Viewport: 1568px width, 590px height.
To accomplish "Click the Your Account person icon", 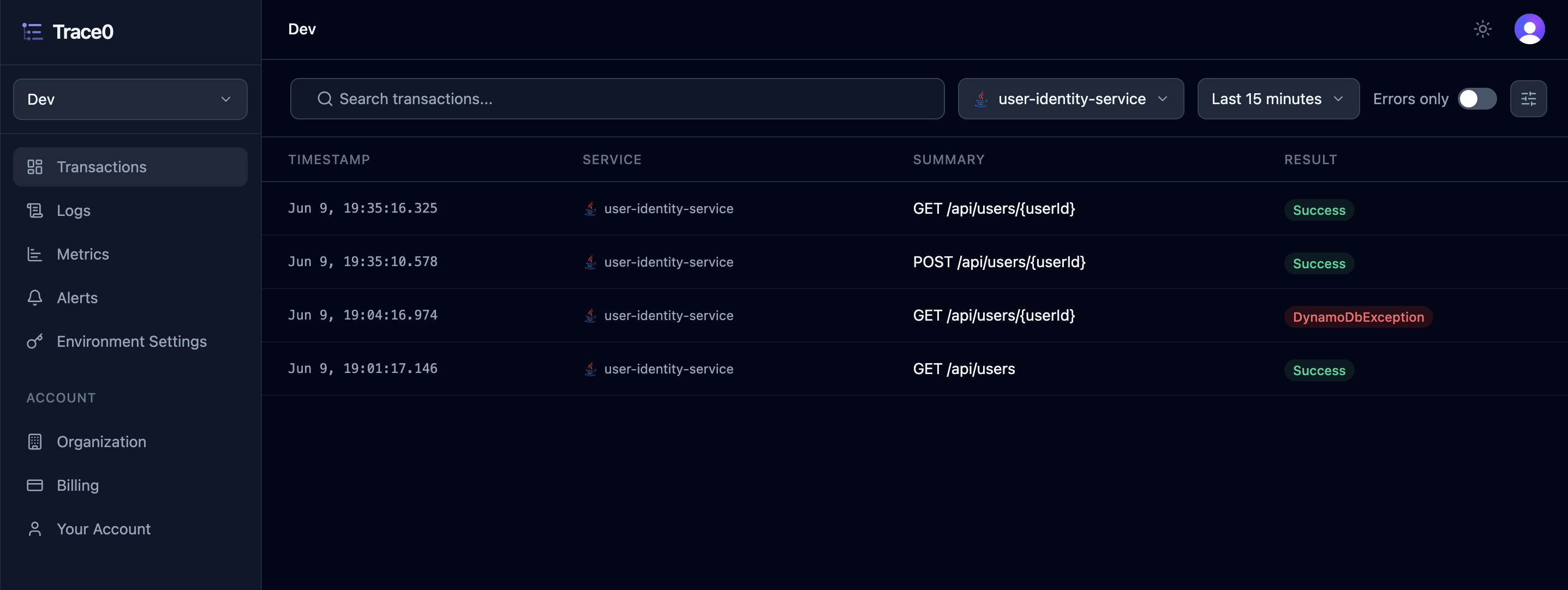I will 35,529.
